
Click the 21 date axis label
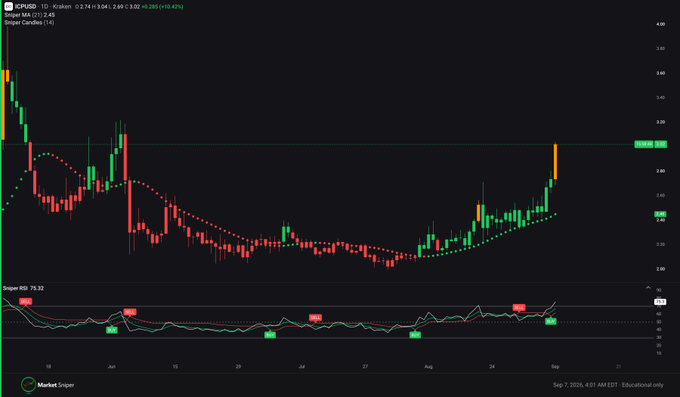pos(618,367)
